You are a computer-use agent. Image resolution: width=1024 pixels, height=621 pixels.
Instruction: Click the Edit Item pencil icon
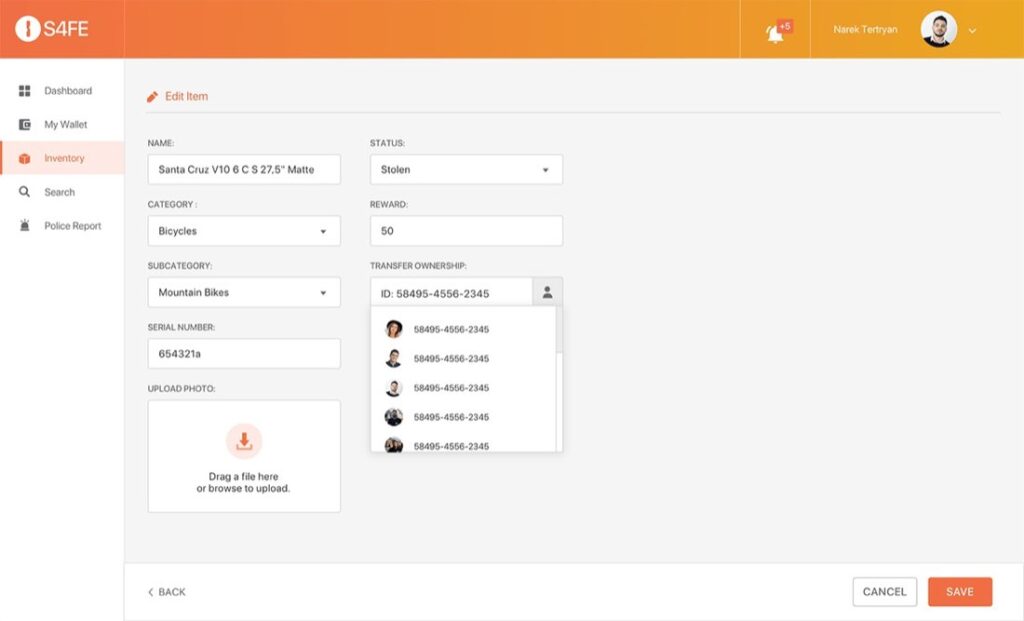(x=152, y=97)
